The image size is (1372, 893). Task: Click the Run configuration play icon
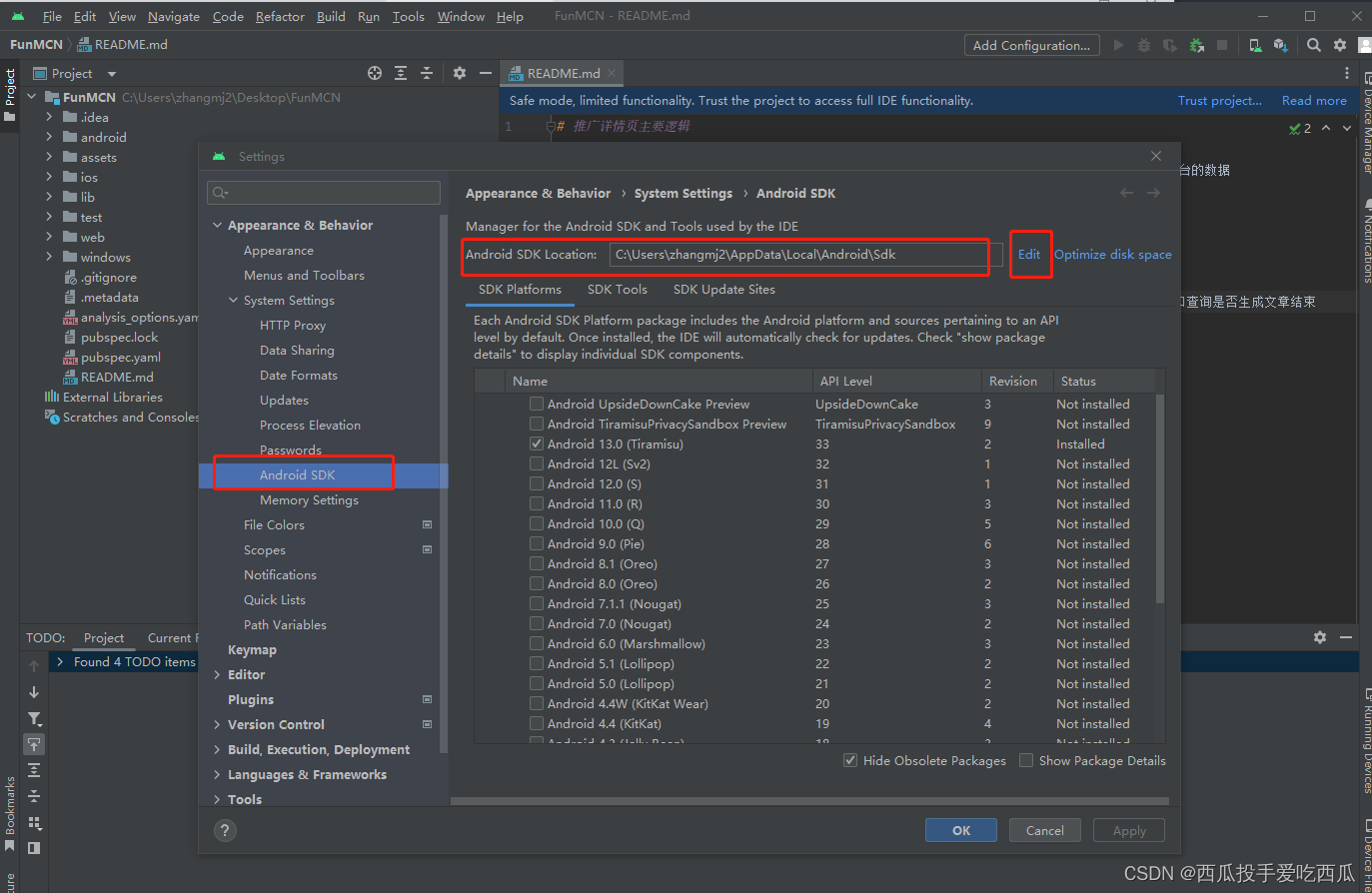pyautogui.click(x=1118, y=45)
